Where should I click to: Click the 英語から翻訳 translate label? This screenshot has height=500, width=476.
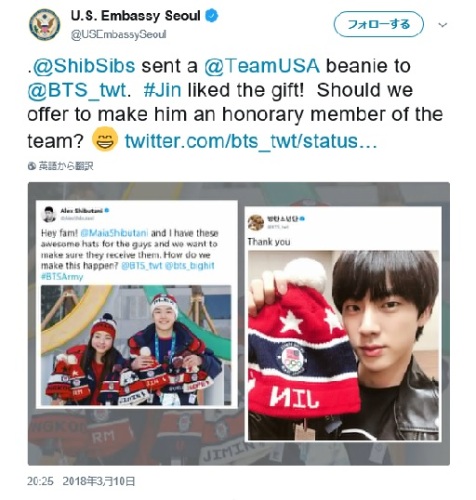[66, 166]
